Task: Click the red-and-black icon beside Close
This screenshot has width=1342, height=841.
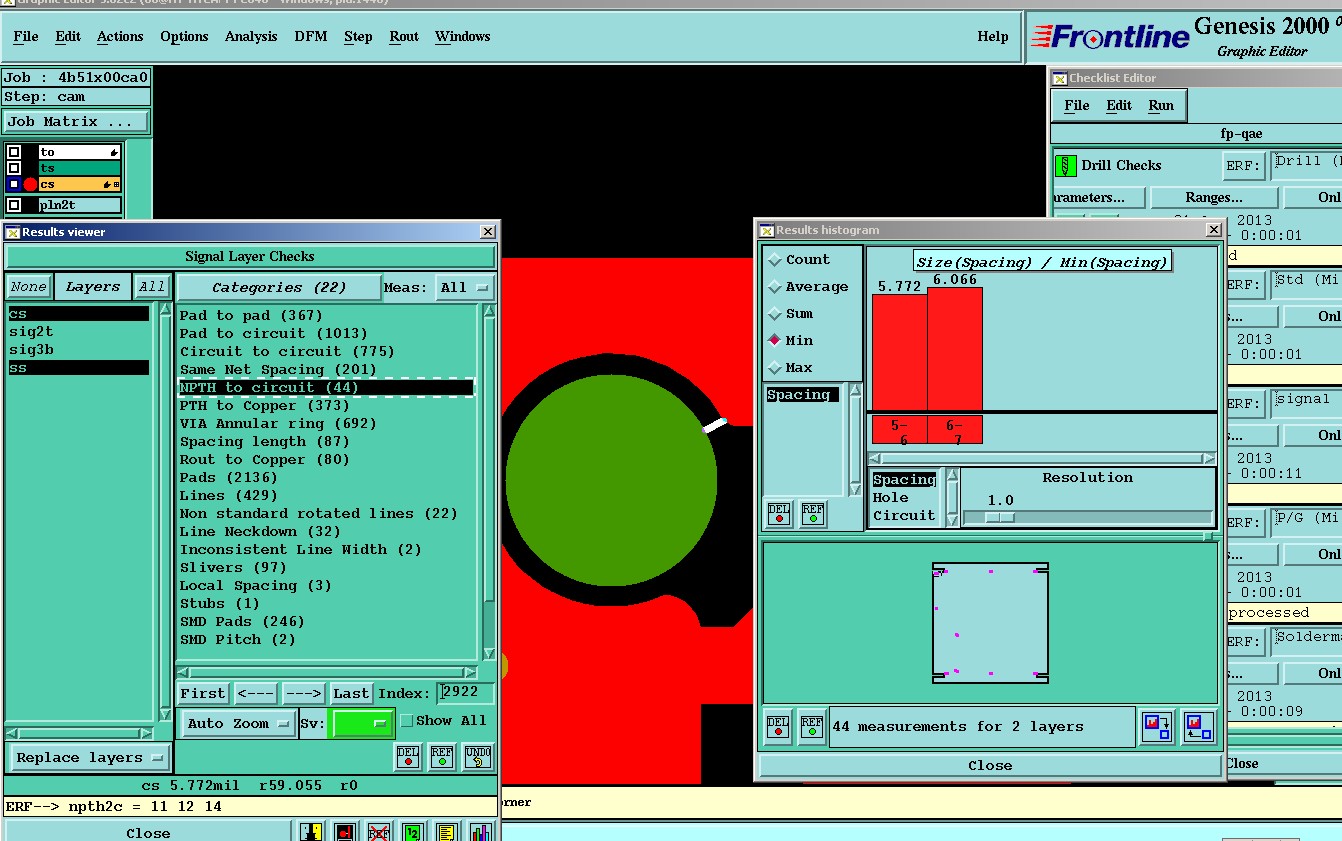Action: click(345, 832)
